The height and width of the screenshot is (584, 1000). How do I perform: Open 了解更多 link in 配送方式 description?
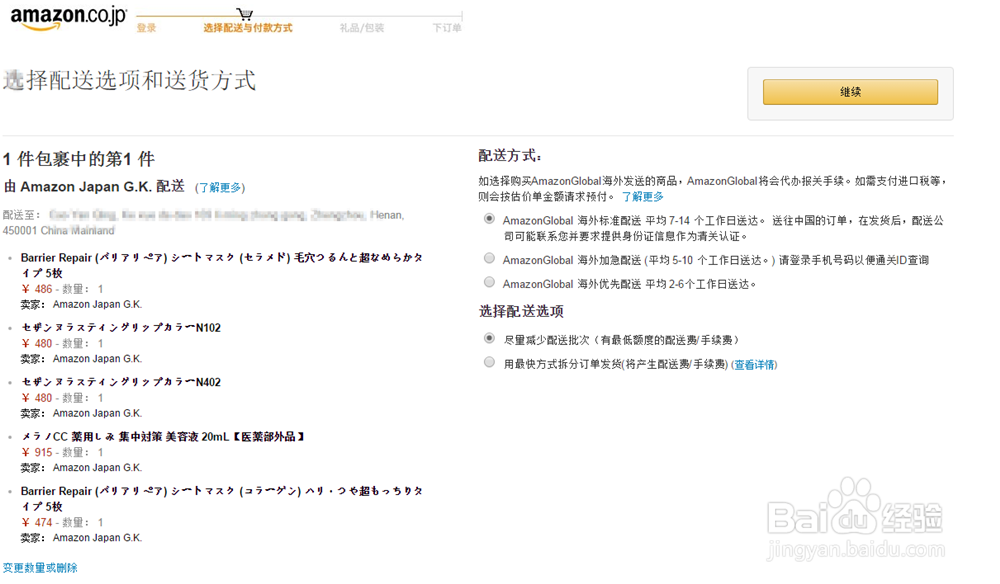[x=642, y=196]
